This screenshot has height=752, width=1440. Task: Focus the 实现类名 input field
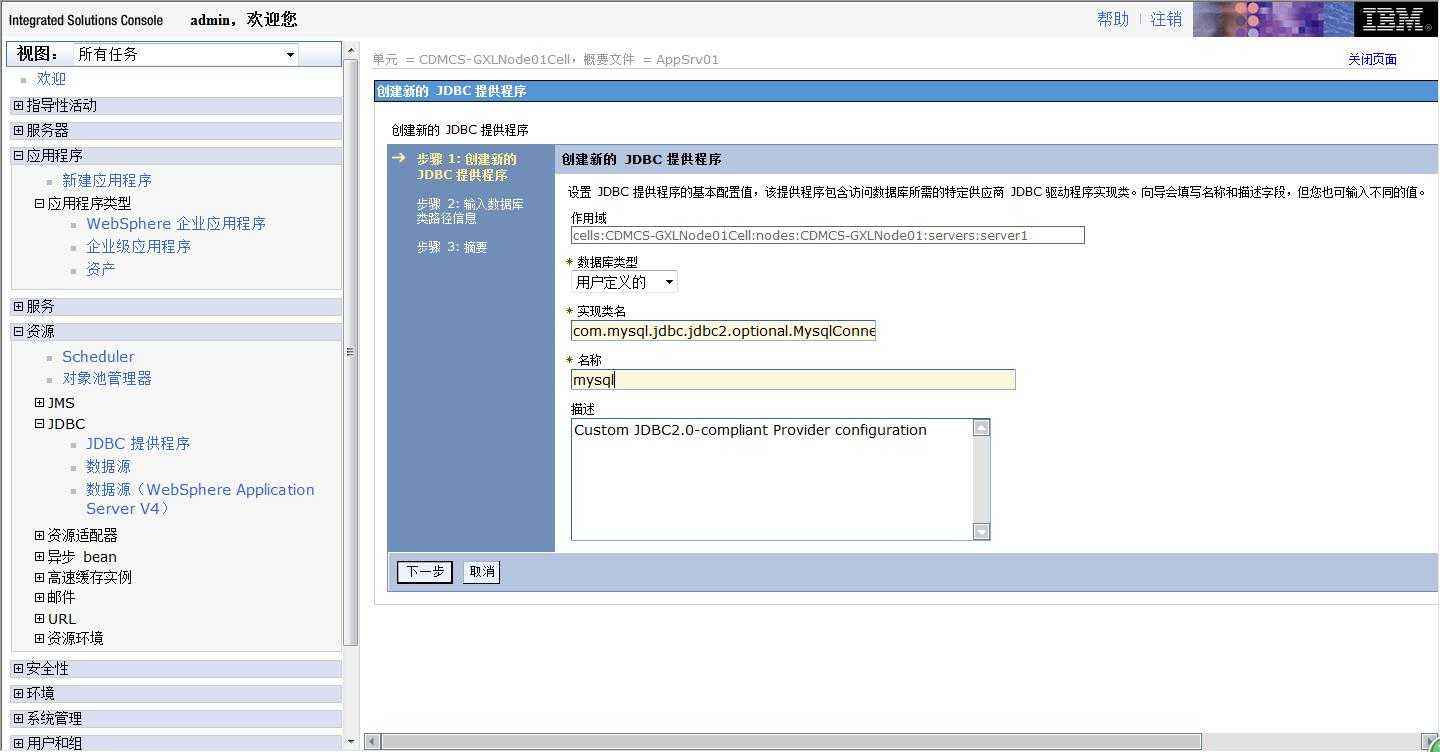(723, 331)
